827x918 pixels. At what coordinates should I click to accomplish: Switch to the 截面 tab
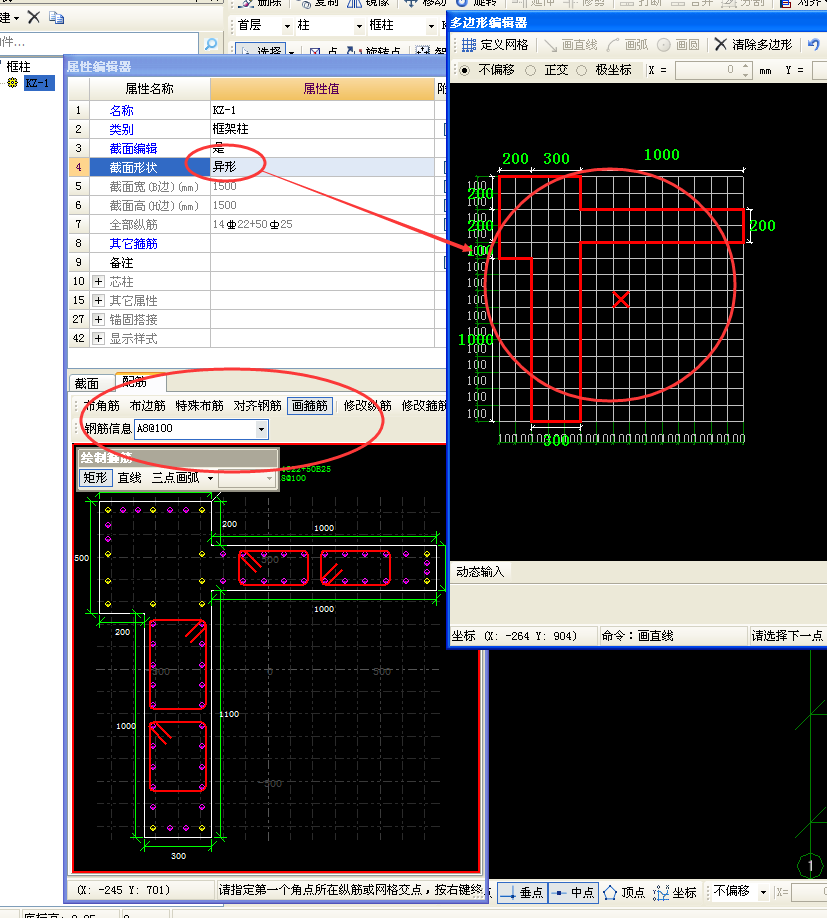coord(87,383)
